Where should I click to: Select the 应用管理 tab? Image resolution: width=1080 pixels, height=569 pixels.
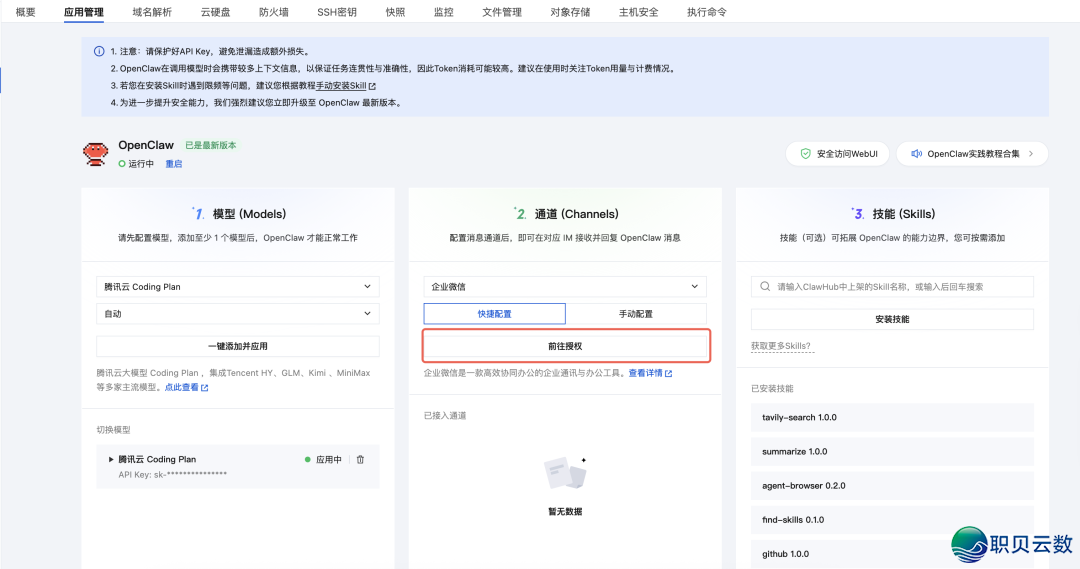point(84,12)
